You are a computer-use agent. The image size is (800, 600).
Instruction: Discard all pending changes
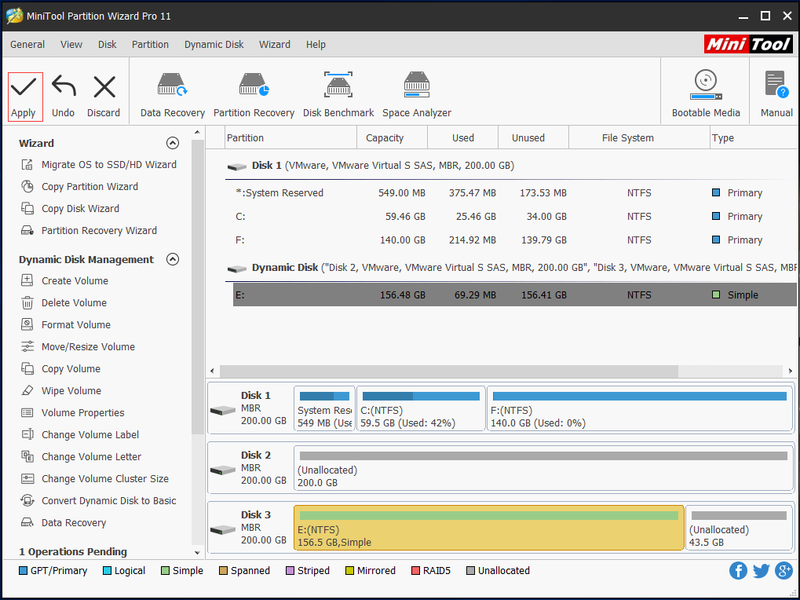[104, 97]
